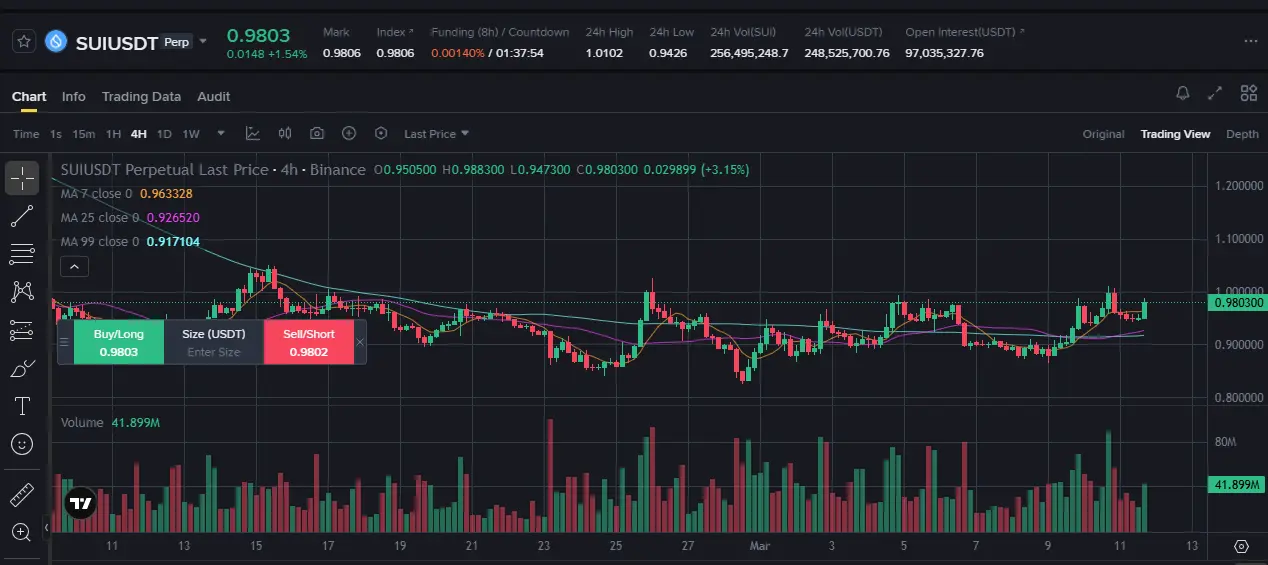Select the 15m interval

84,134
